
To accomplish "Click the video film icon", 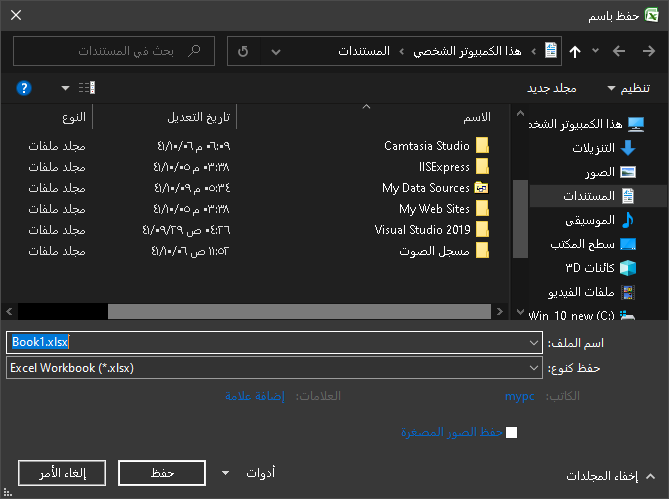I will [x=628, y=292].
